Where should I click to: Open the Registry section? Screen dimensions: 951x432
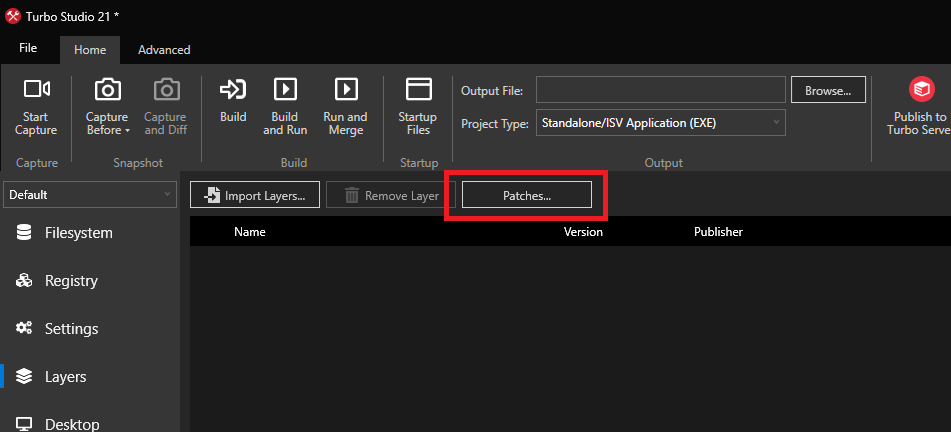[90, 281]
